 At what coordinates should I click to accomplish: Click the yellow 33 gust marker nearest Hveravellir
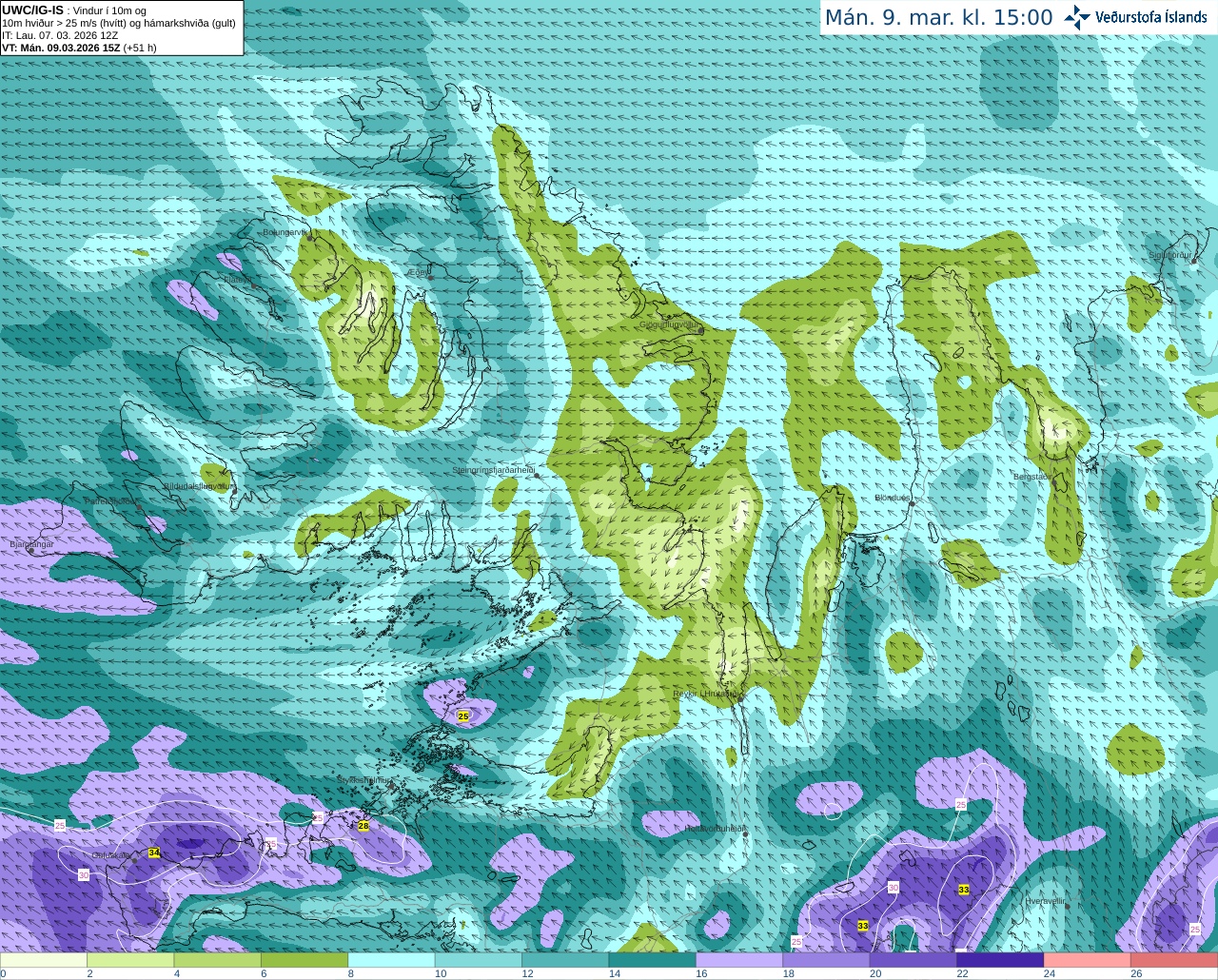coord(964,890)
